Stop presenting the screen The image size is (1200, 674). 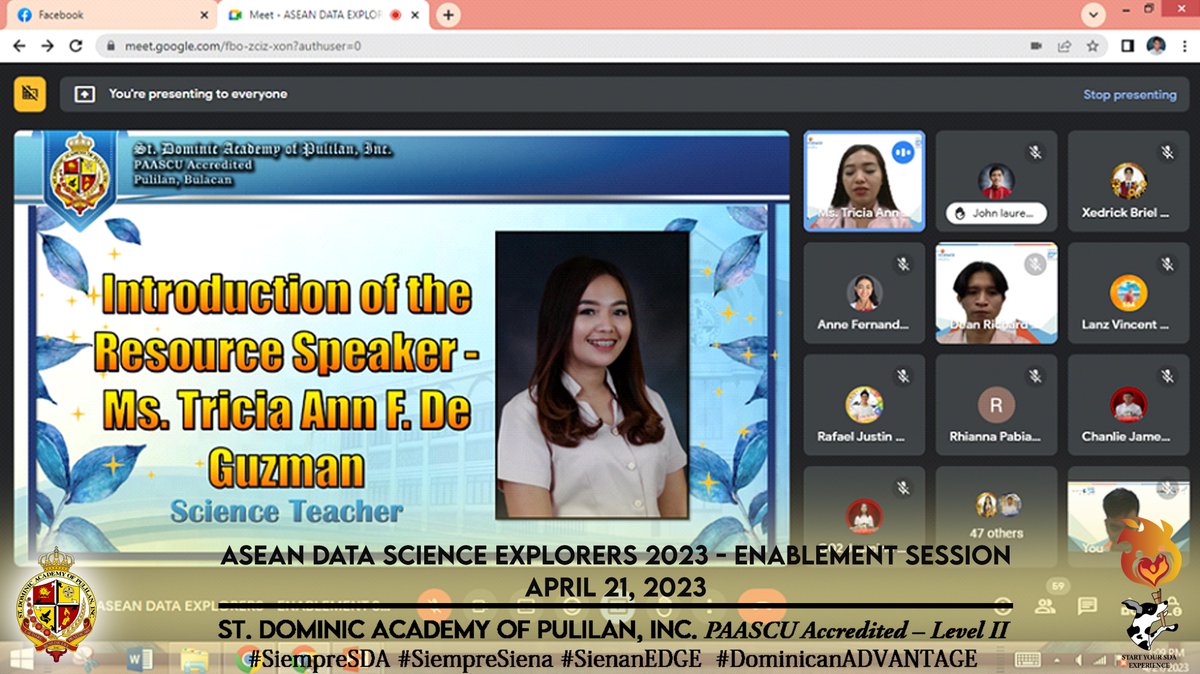click(x=1130, y=95)
